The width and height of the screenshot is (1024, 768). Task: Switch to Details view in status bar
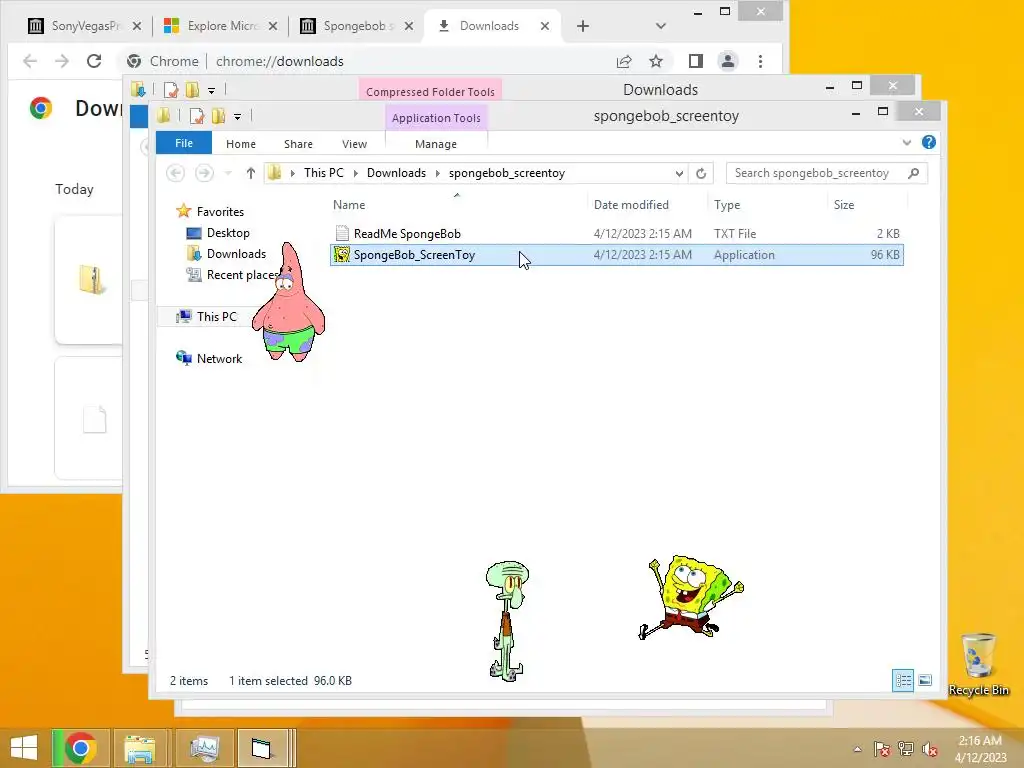tap(903, 680)
